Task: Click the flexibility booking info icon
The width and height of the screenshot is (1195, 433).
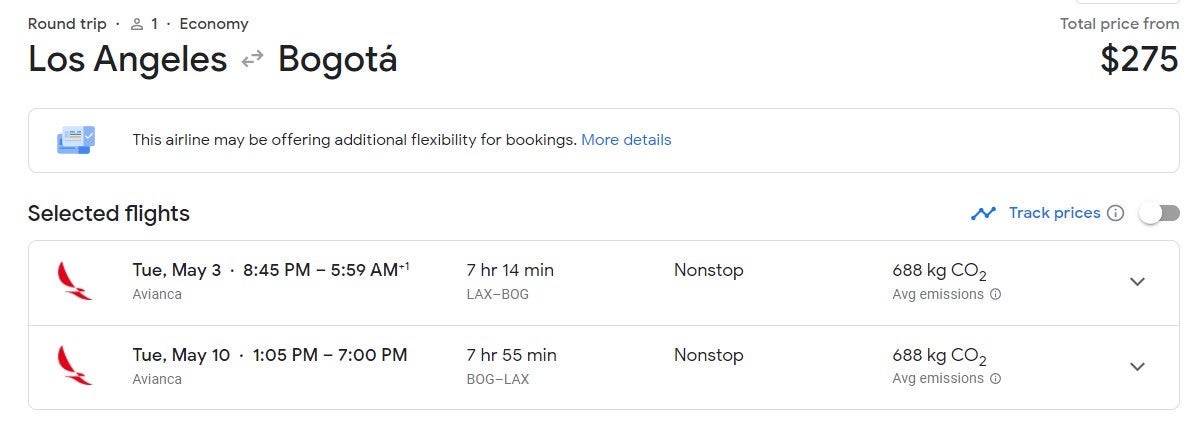Action: tap(76, 140)
